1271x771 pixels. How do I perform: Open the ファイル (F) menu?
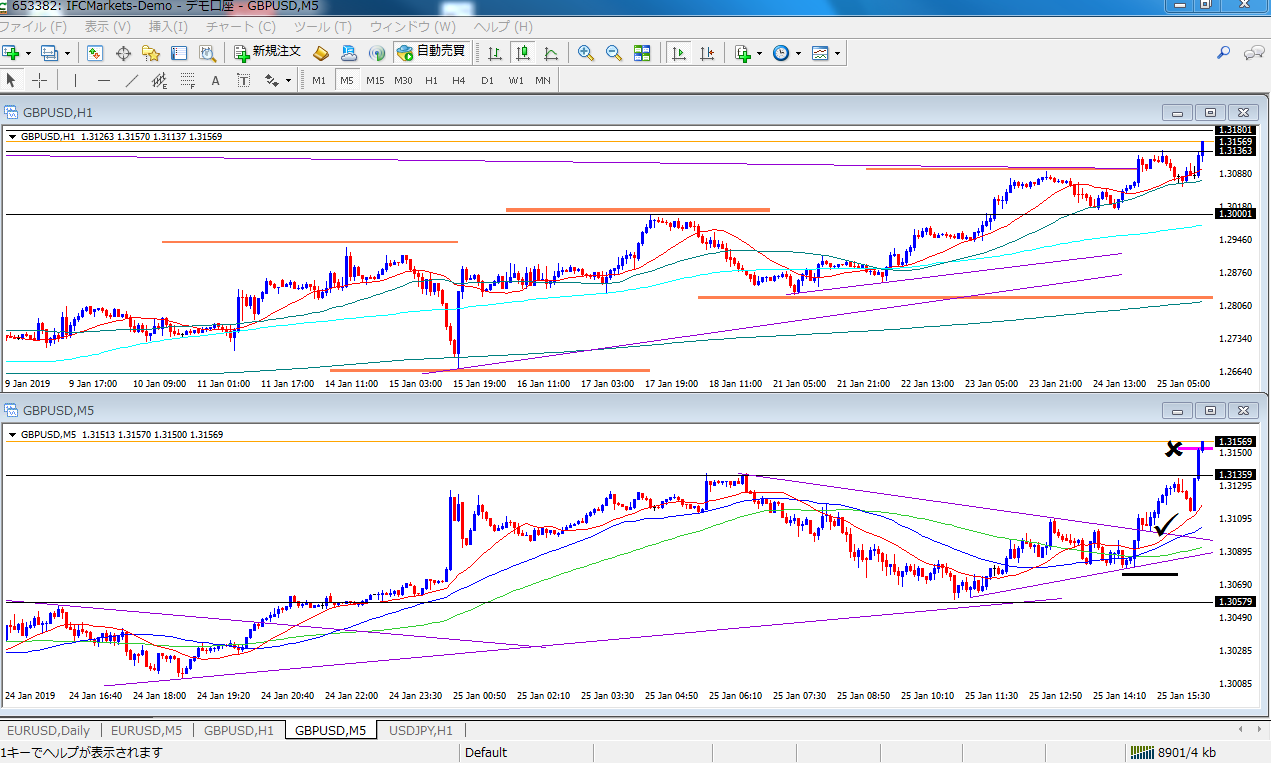35,27
